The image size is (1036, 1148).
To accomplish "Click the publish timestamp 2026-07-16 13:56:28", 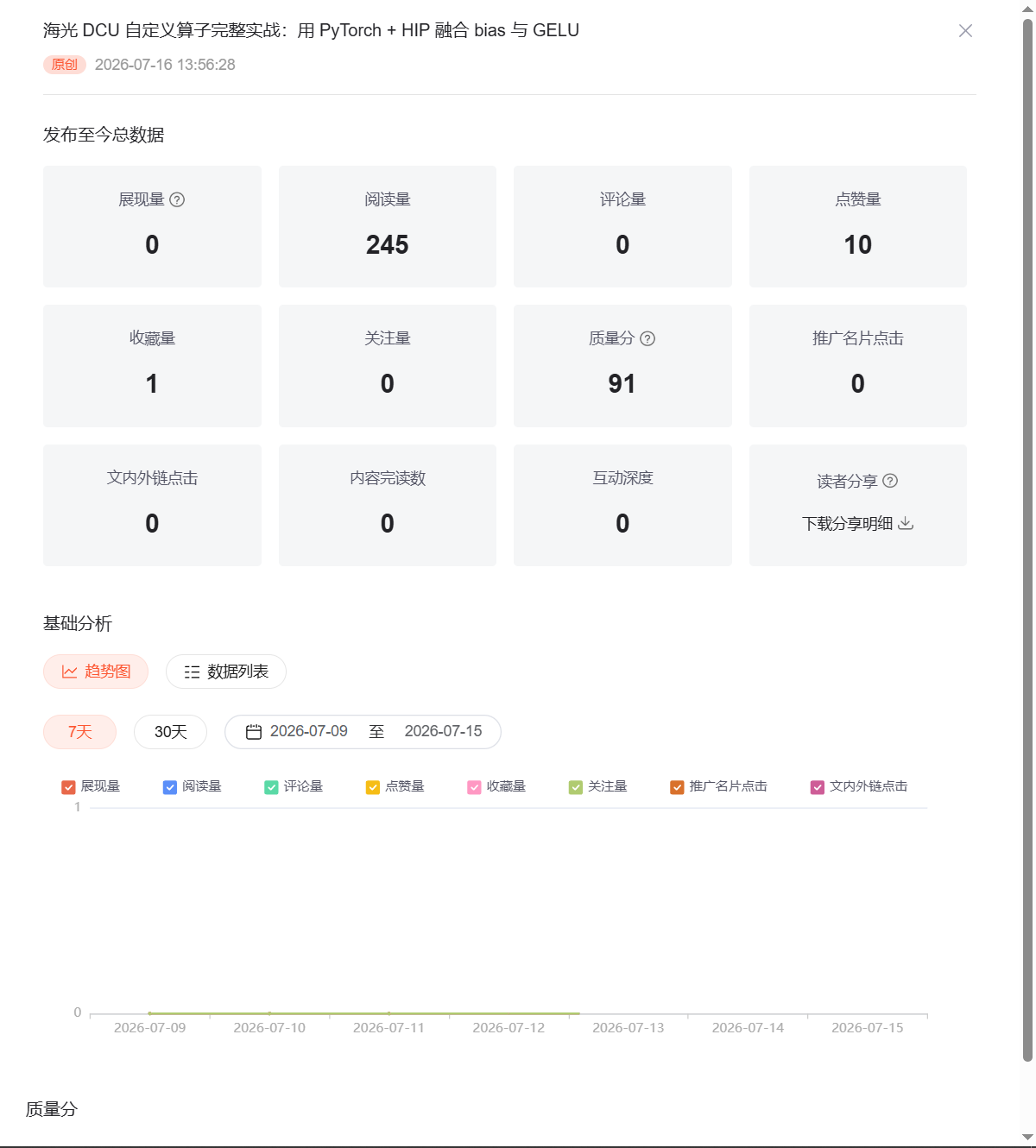I will [x=165, y=65].
